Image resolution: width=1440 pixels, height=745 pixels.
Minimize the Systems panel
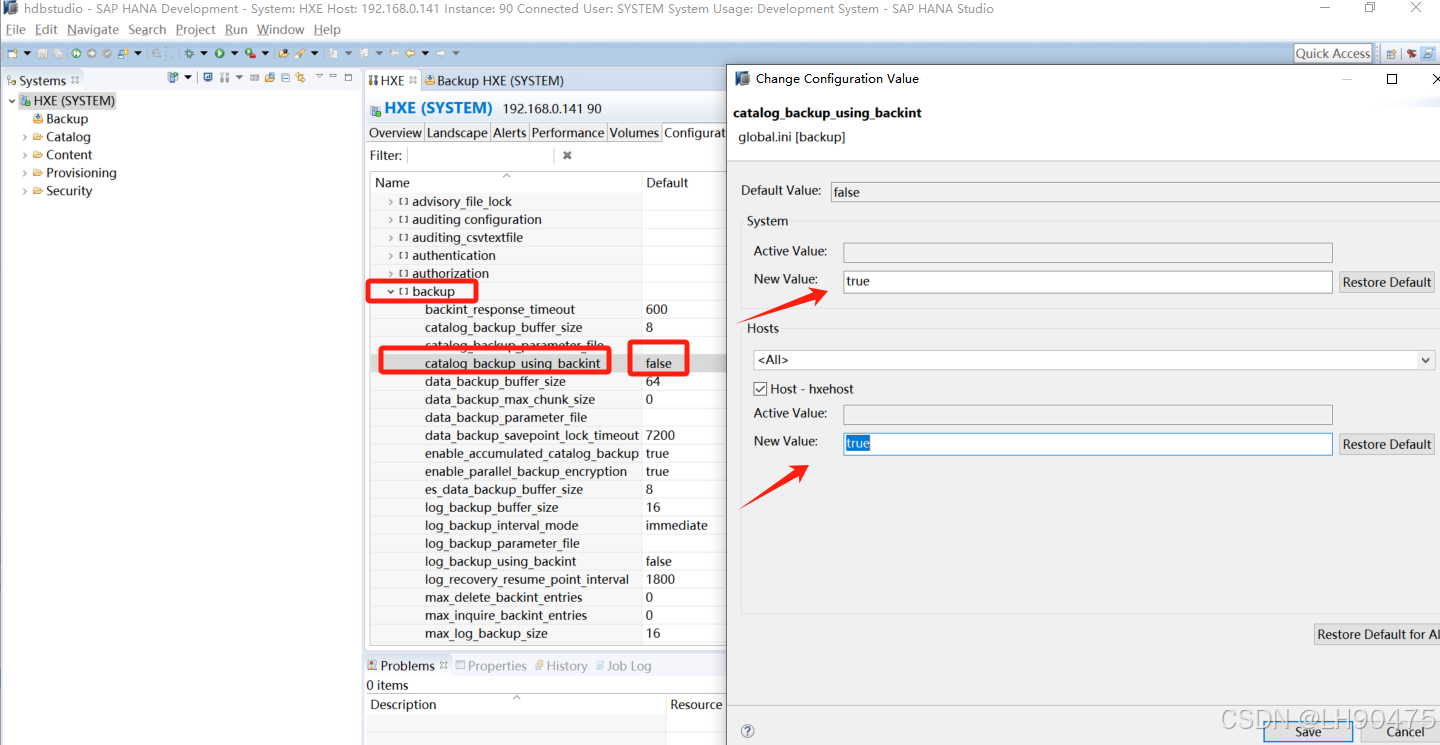click(x=333, y=76)
